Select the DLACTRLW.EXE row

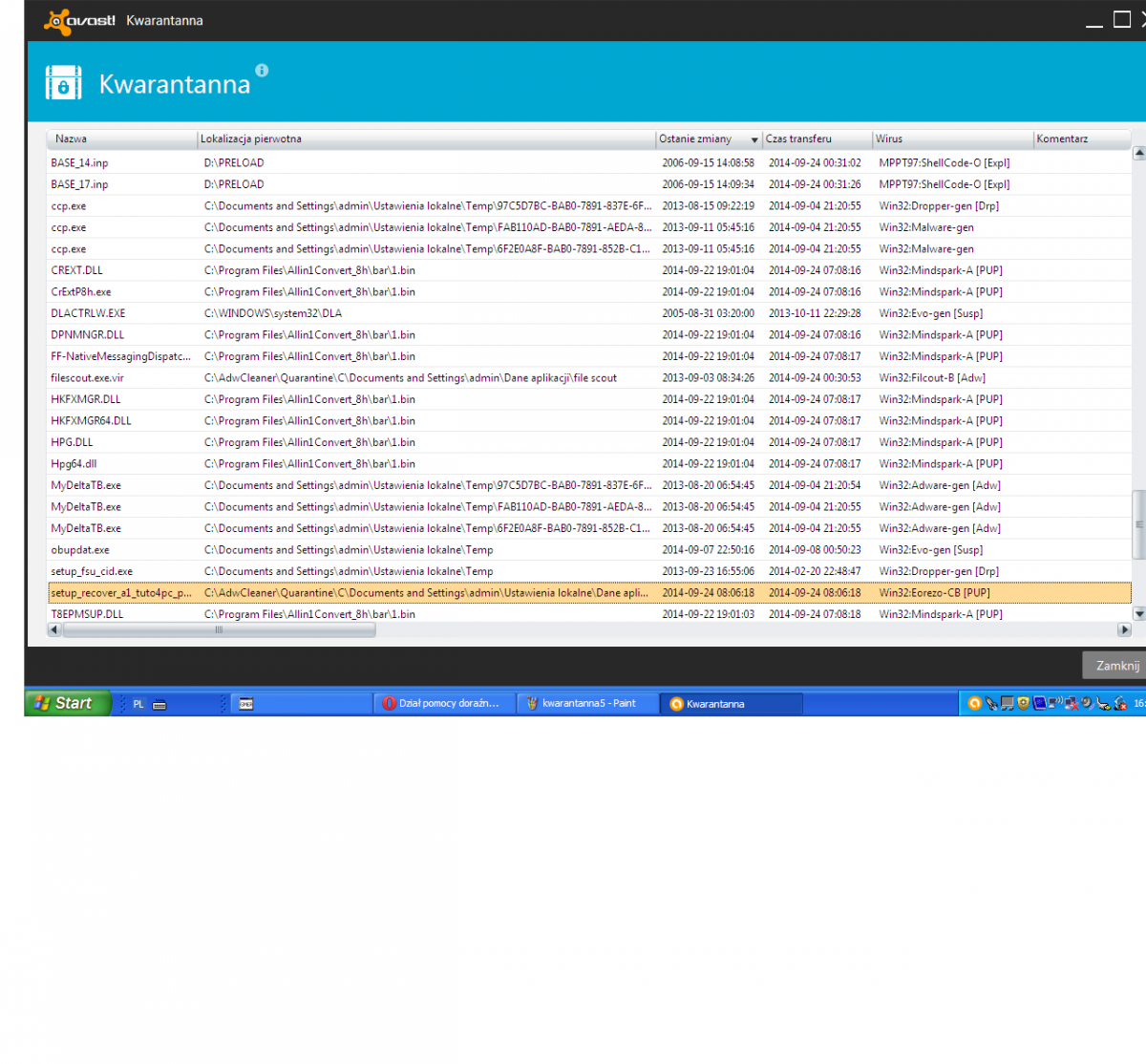(x=589, y=313)
